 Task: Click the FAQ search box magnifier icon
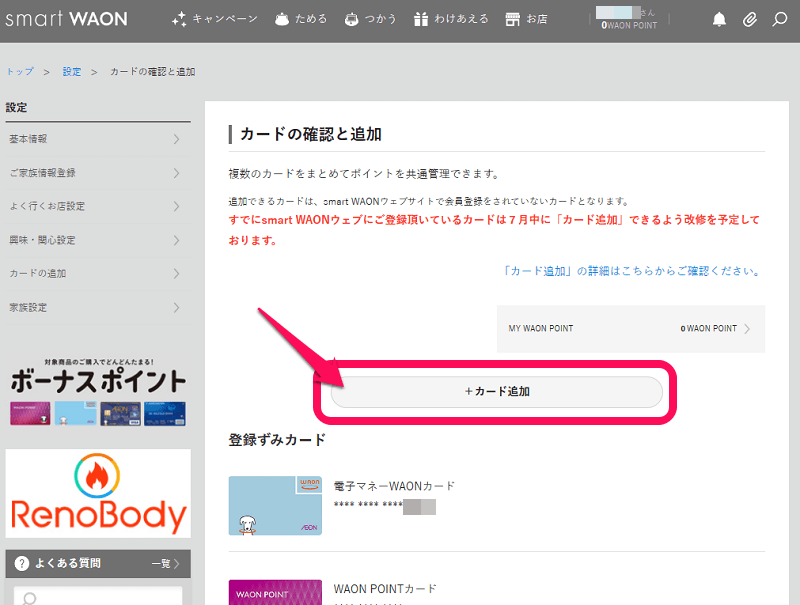pyautogui.click(x=30, y=598)
